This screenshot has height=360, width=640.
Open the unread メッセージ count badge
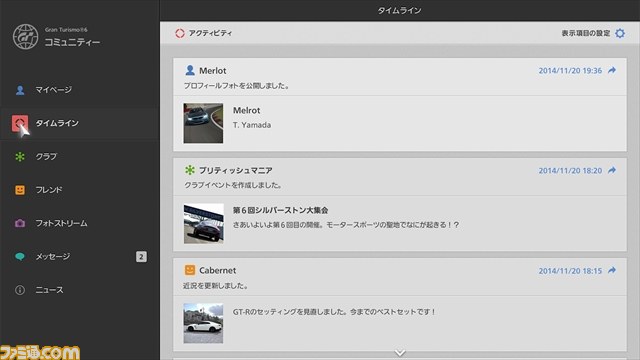(141, 256)
